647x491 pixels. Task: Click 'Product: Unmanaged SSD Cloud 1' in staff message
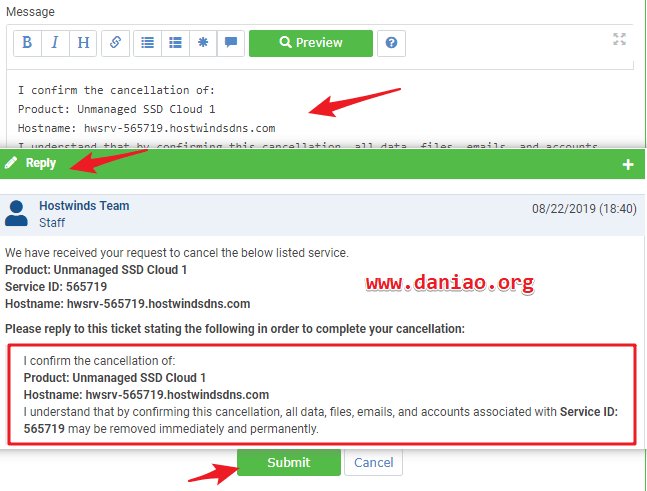[x=96, y=270]
